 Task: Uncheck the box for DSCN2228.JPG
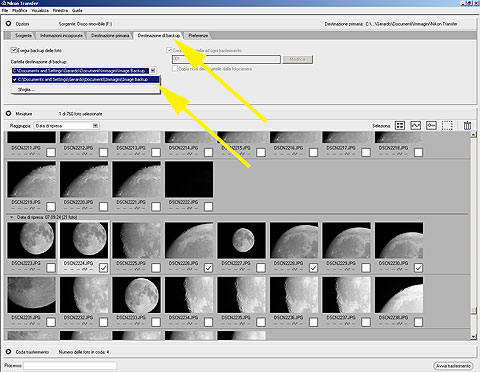click(313, 267)
